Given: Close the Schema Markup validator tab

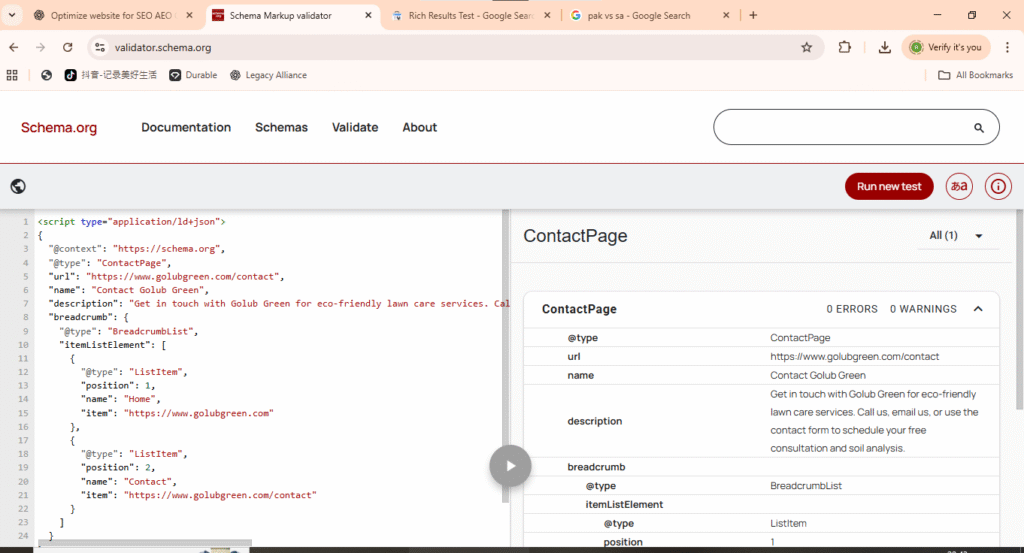Looking at the screenshot, I should (368, 15).
